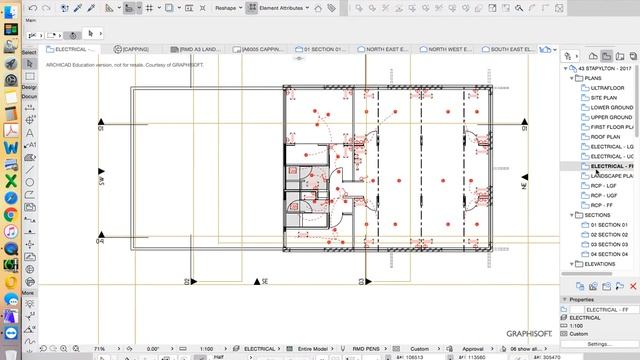Image resolution: width=640 pixels, height=360 pixels.
Task: Switch to the A6005 CAPPIN tab
Action: pyautogui.click(x=258, y=49)
